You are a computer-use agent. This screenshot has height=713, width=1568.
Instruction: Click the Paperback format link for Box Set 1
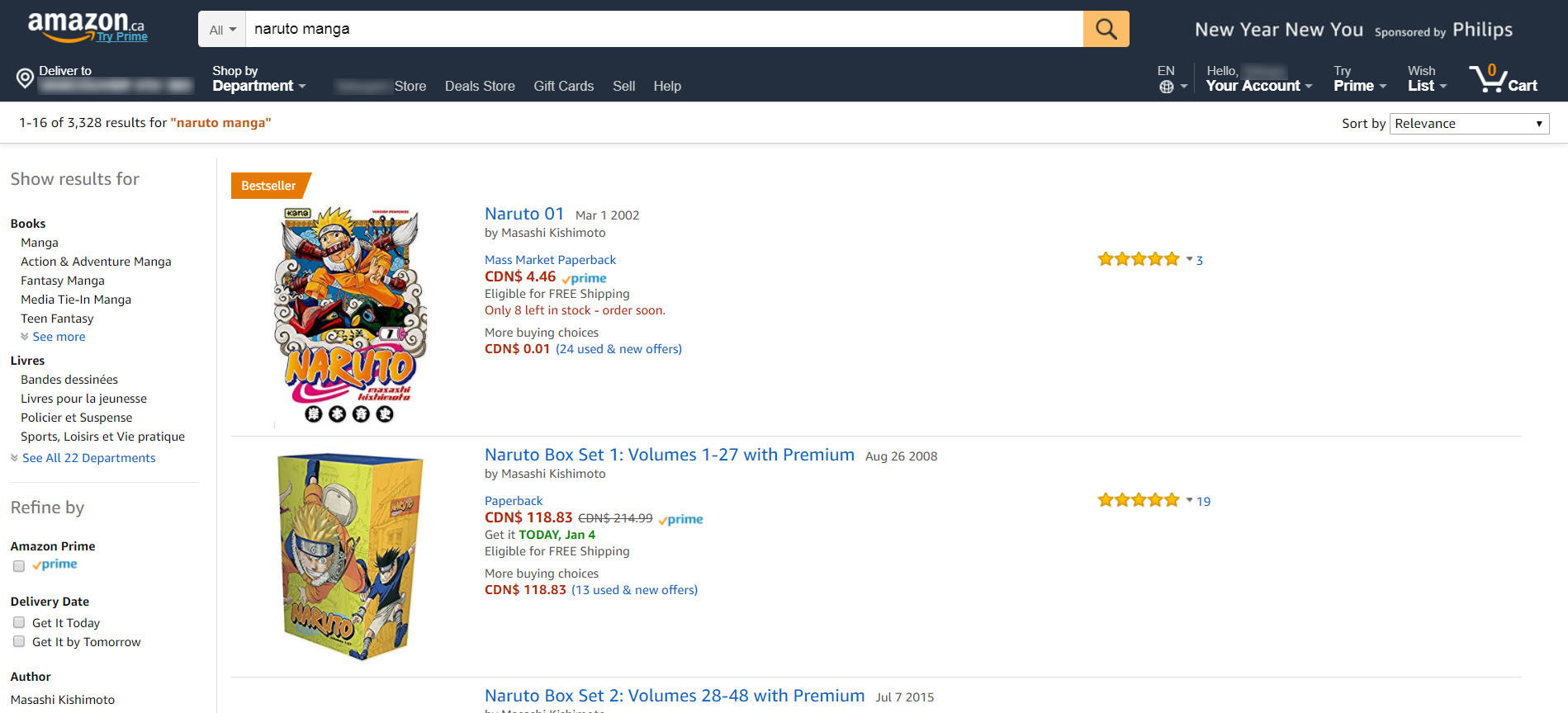(x=514, y=501)
